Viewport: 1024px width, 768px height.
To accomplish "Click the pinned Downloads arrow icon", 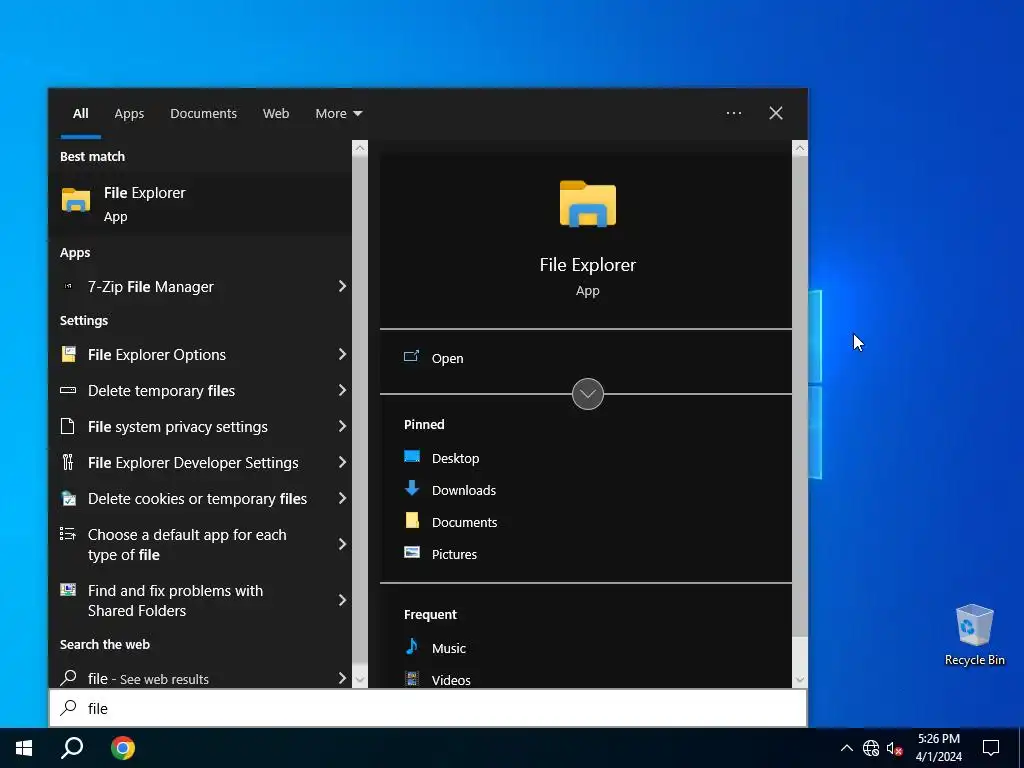I will (412, 488).
